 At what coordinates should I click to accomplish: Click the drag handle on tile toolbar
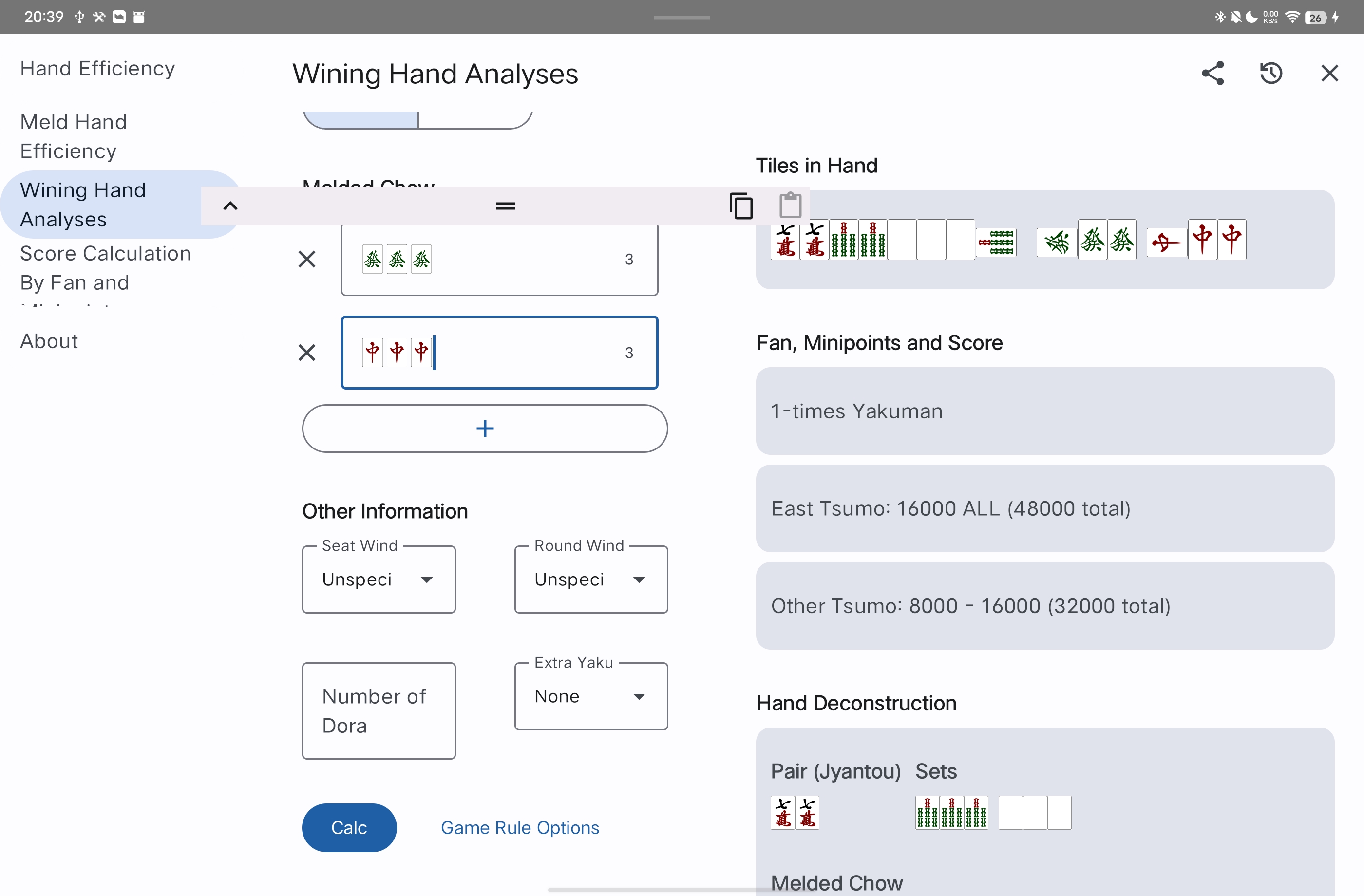point(505,206)
